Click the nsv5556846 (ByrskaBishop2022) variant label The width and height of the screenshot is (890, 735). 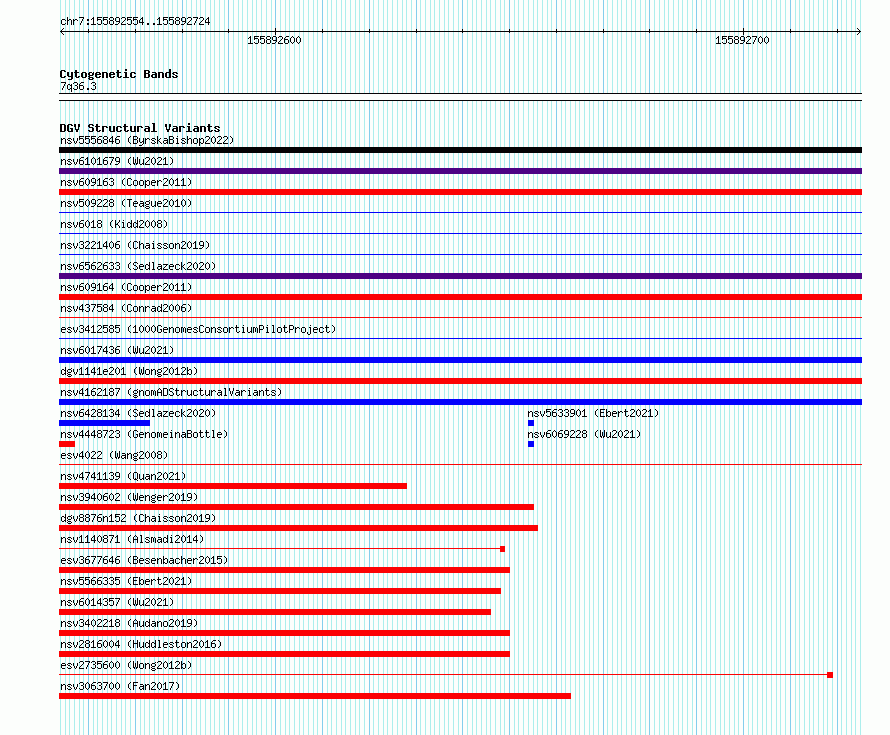pyautogui.click(x=147, y=140)
